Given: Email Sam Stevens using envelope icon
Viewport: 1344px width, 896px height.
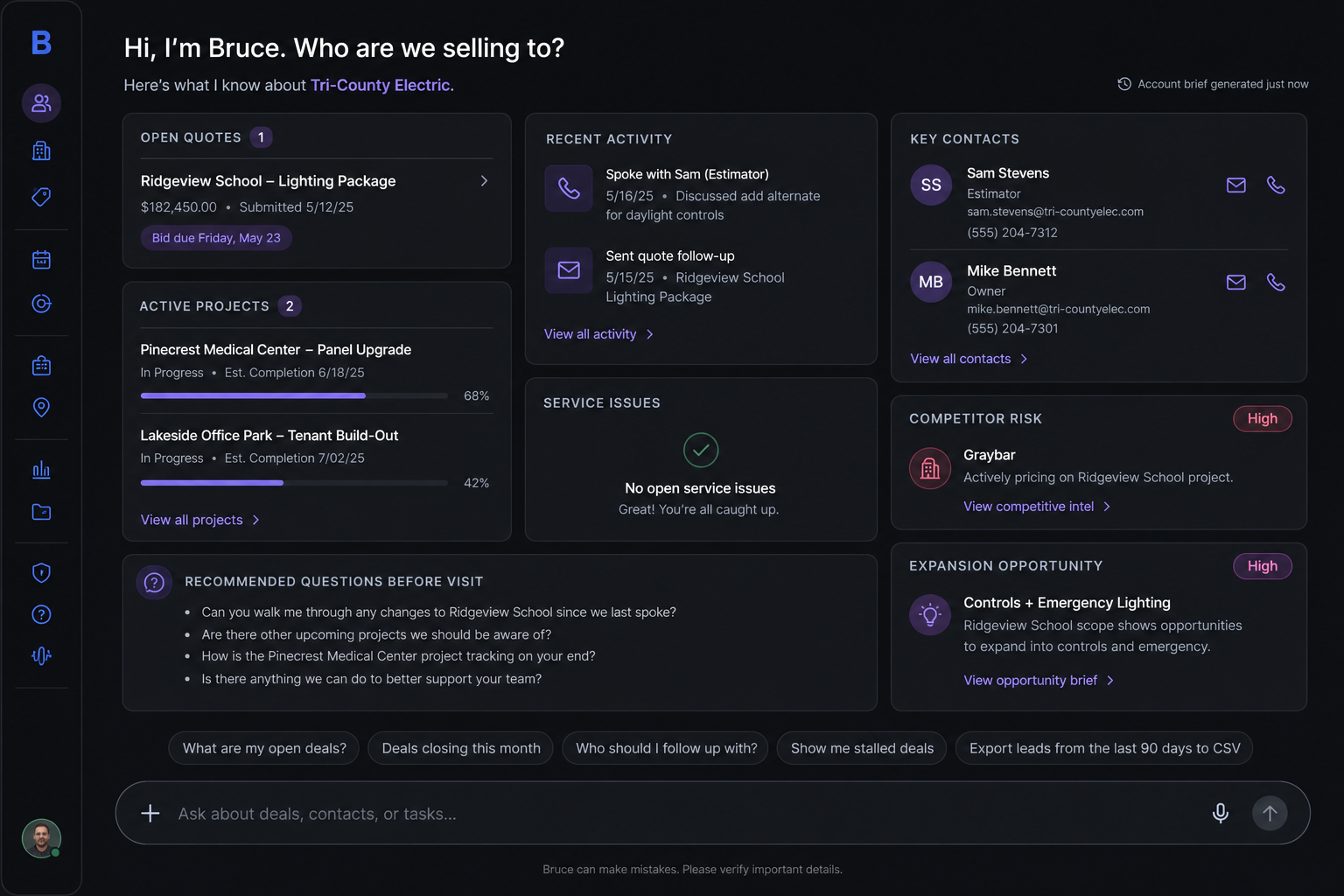Looking at the screenshot, I should pyautogui.click(x=1236, y=185).
